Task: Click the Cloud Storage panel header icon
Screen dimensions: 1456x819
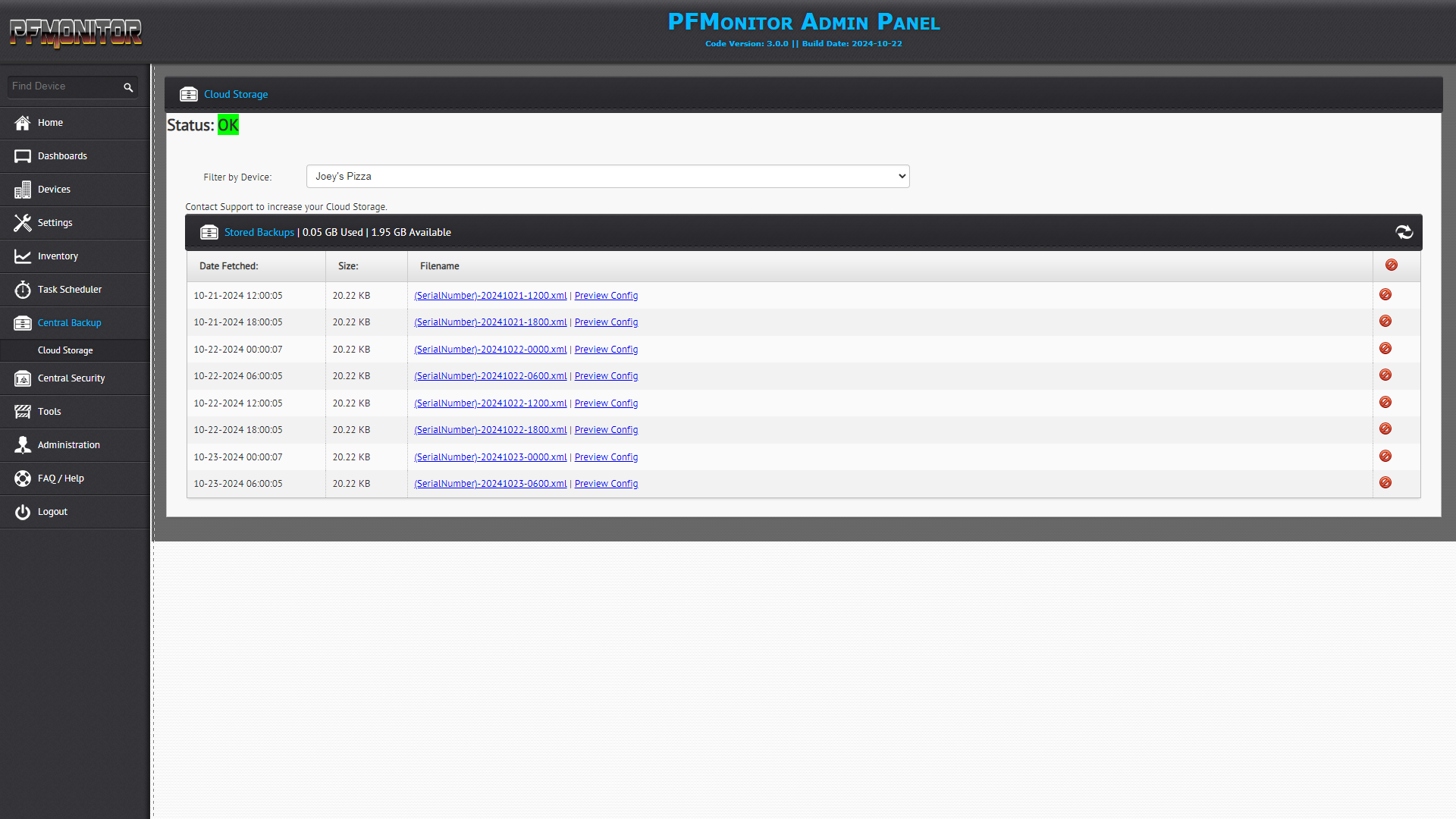Action: click(188, 94)
